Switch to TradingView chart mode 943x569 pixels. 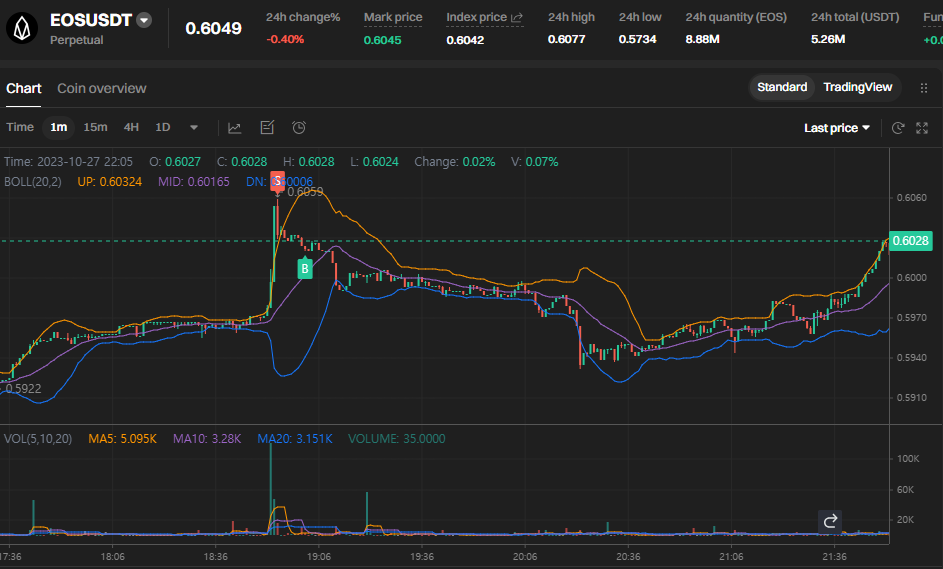tap(858, 87)
